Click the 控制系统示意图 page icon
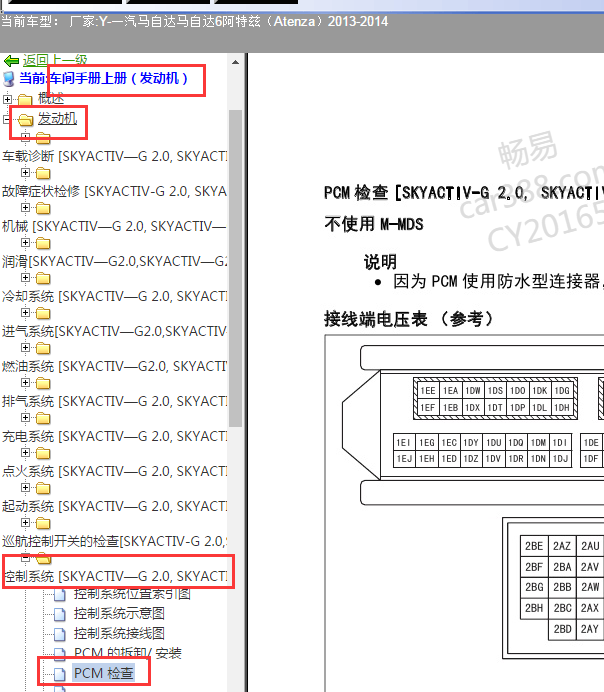 click(x=60, y=613)
